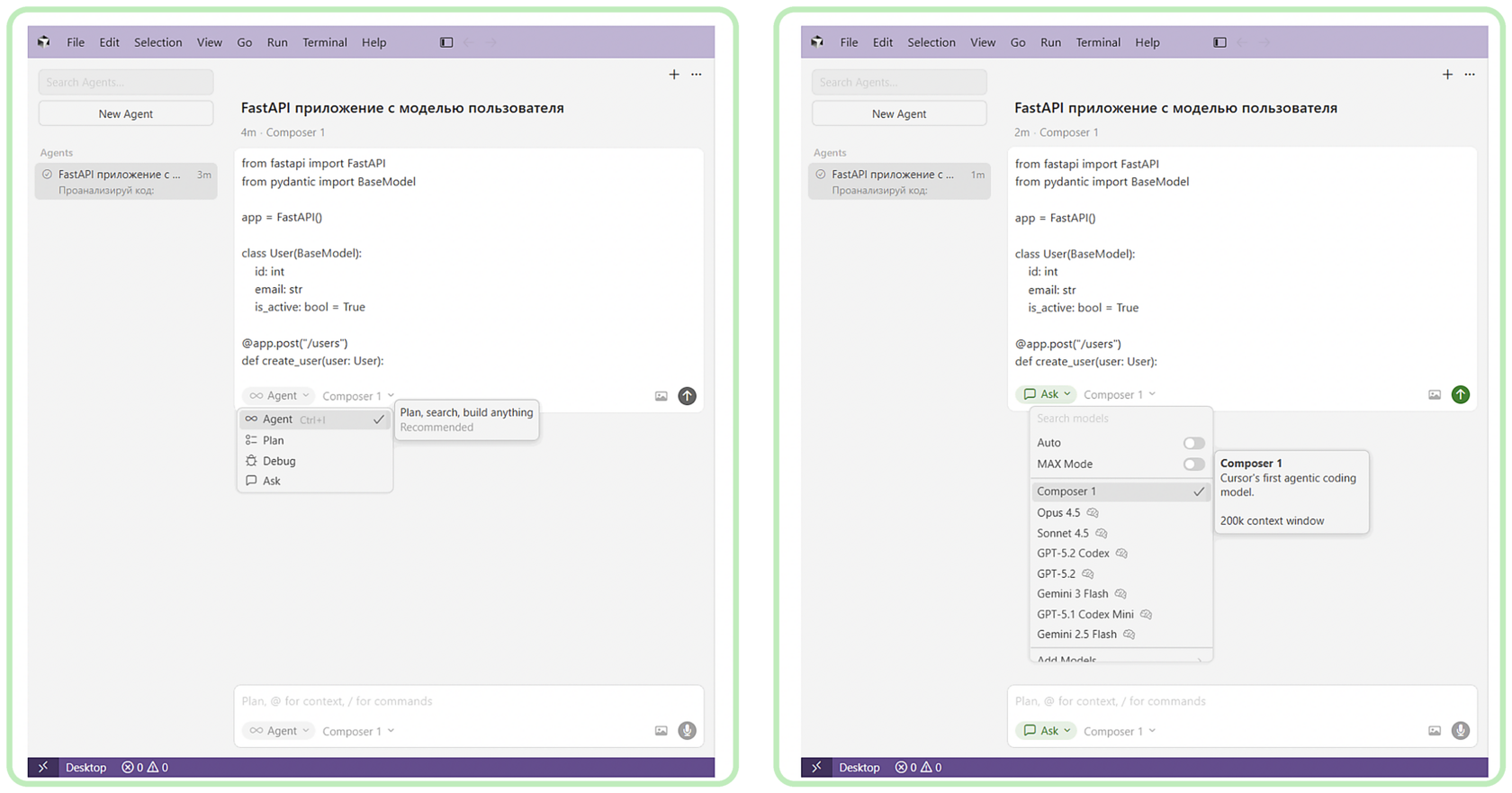Click plus new chat icon in left window
Viewport: 1512px width, 793px height.
[674, 75]
